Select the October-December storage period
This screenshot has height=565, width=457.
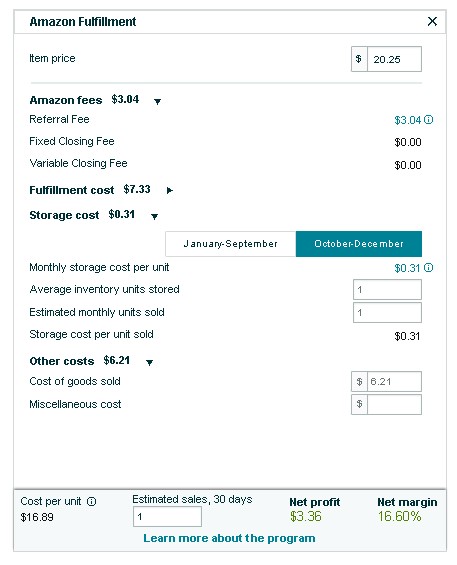359,244
